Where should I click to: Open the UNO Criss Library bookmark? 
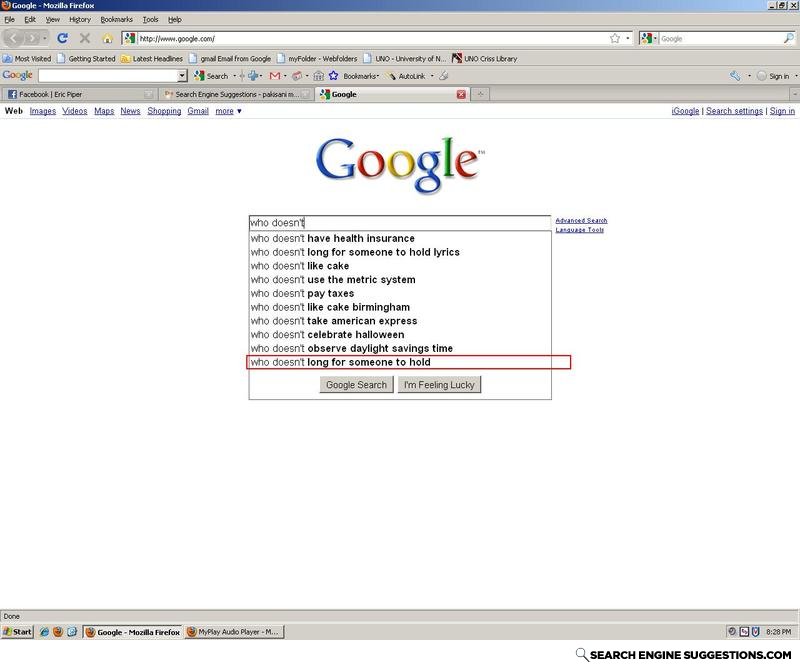pos(485,59)
